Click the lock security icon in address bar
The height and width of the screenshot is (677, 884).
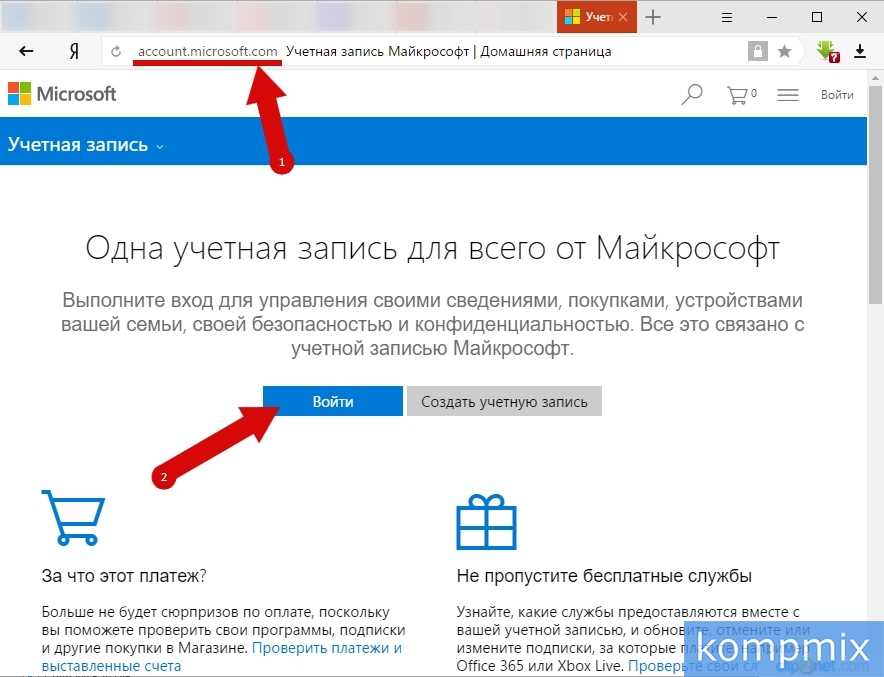tap(758, 51)
